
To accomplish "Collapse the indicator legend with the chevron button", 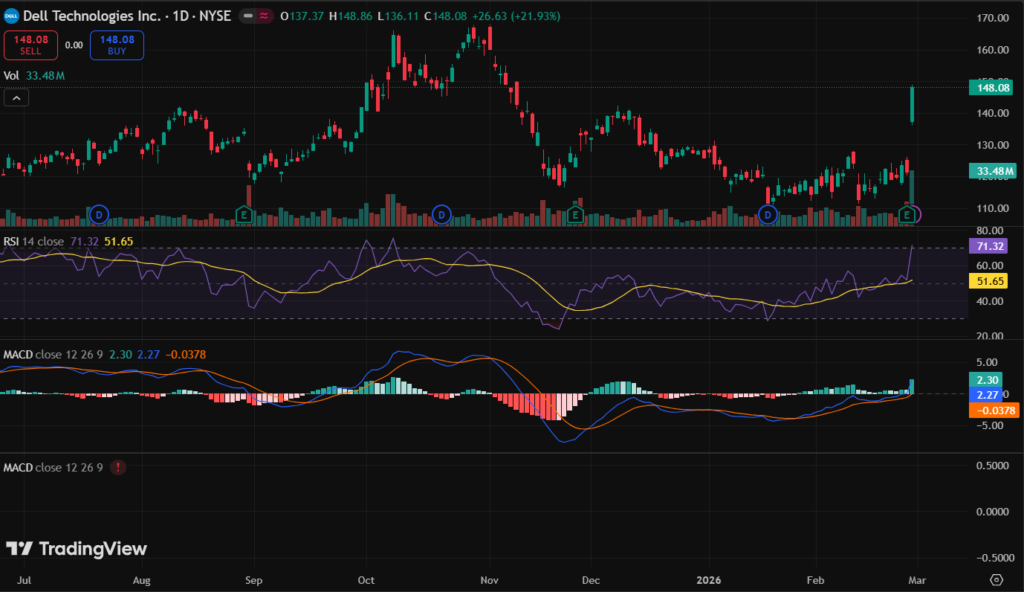I will click(x=17, y=98).
